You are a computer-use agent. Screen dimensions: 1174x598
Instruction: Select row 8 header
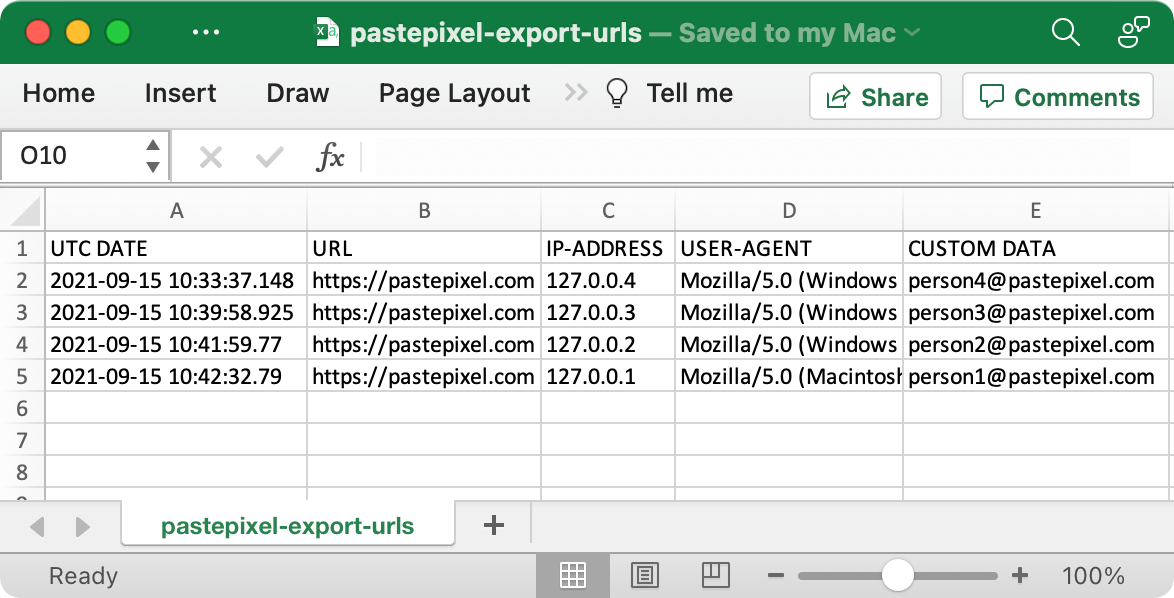tap(22, 472)
